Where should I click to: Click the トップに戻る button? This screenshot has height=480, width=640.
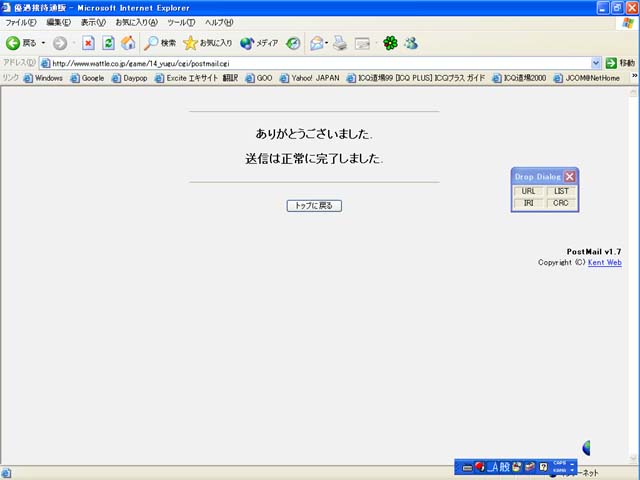tap(314, 206)
